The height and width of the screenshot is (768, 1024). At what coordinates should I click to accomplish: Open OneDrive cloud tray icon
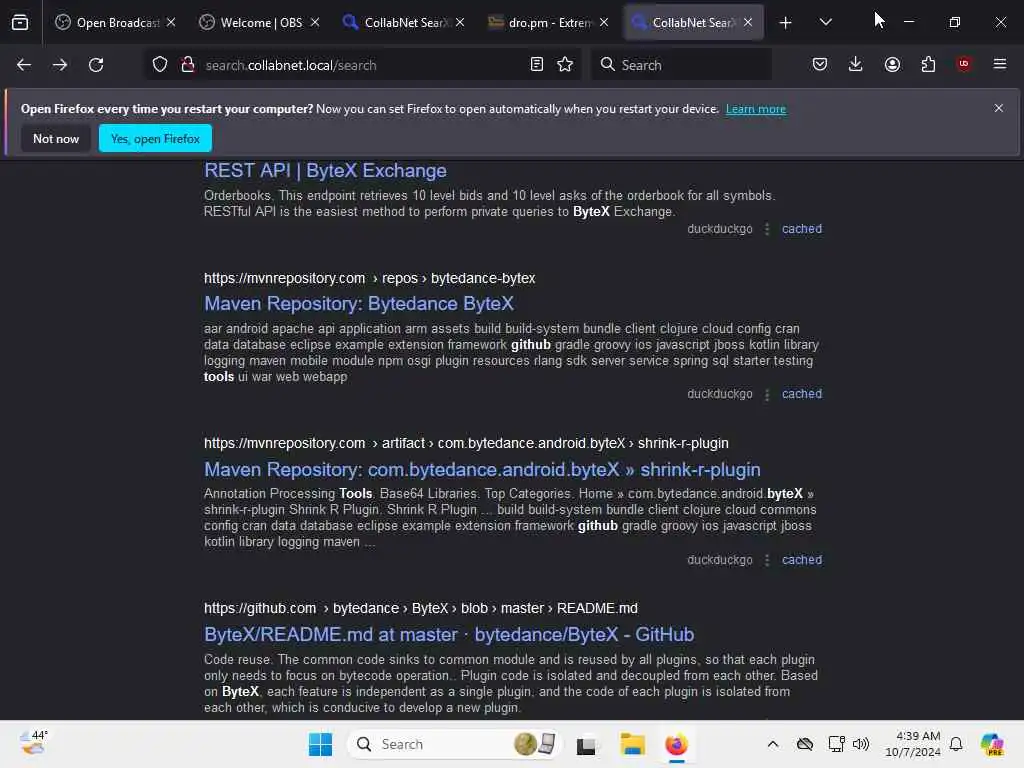805,744
